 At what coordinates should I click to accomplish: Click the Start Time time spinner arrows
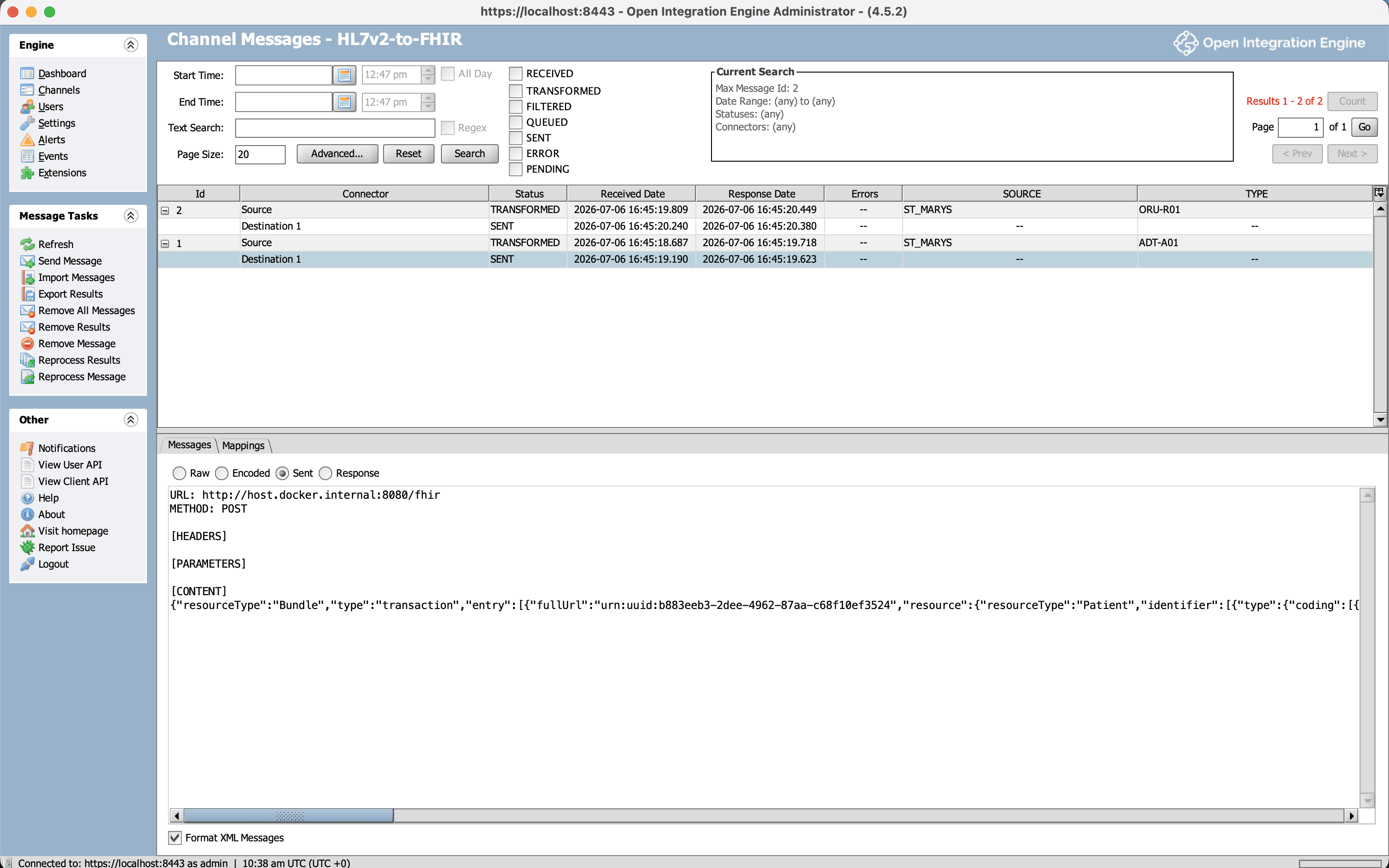(428, 75)
